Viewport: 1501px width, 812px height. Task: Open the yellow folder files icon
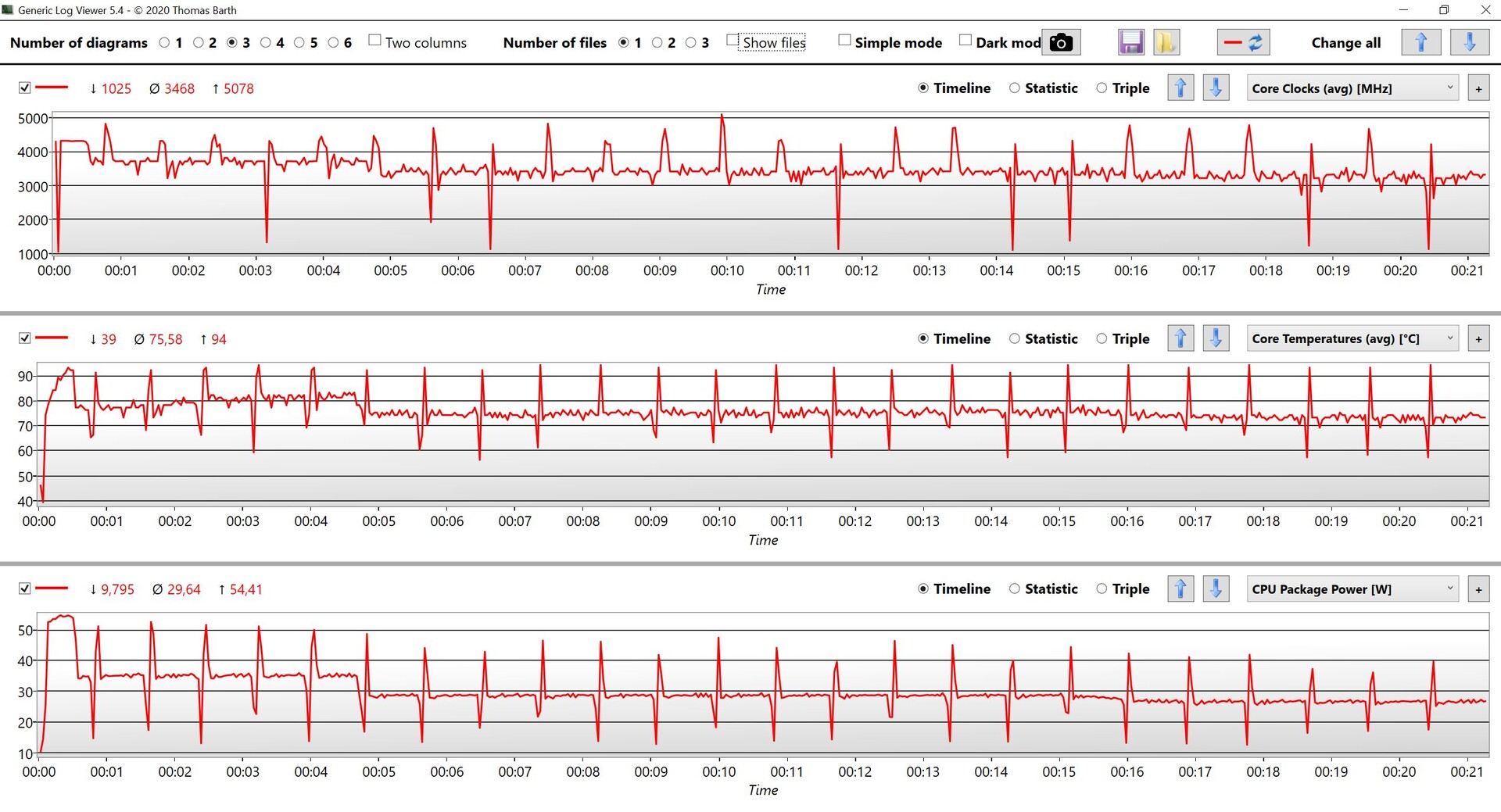click(x=1166, y=42)
